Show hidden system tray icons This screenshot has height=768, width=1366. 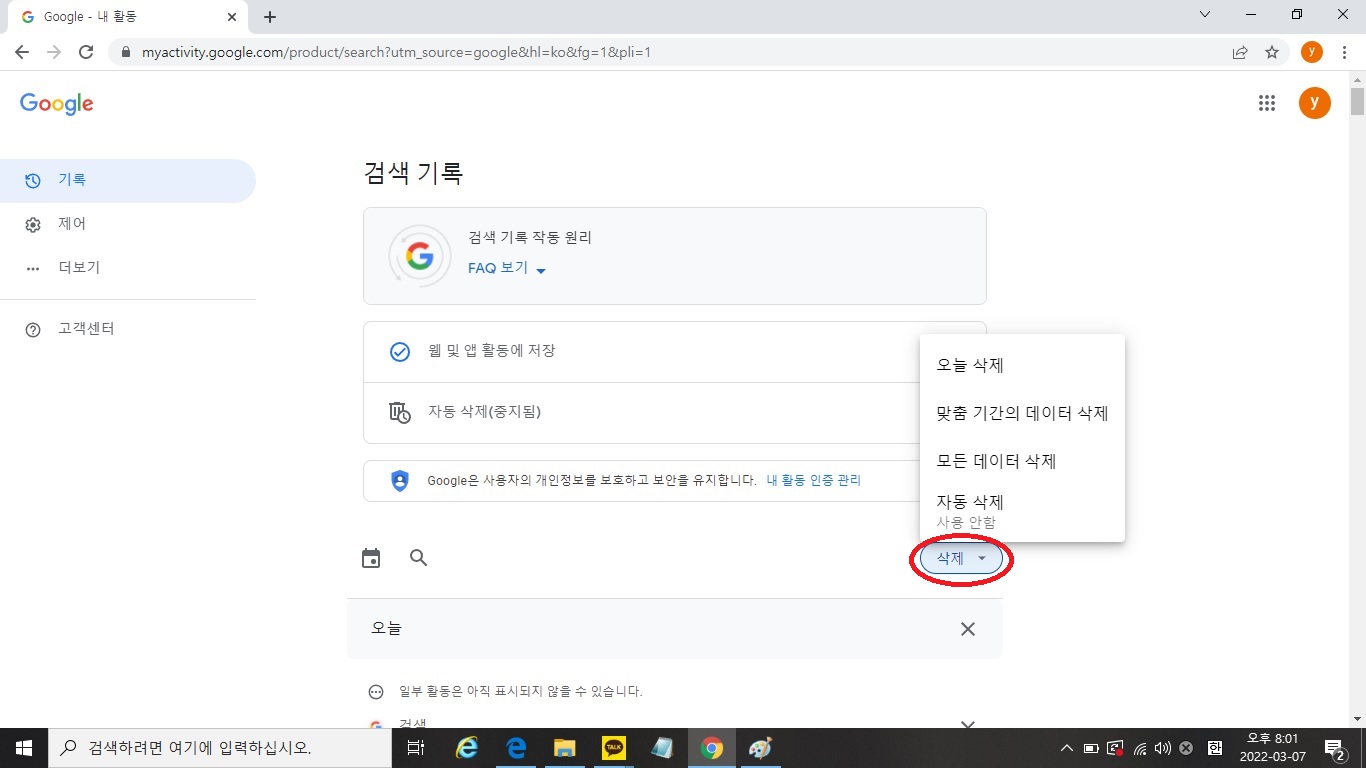pyautogui.click(x=1067, y=748)
